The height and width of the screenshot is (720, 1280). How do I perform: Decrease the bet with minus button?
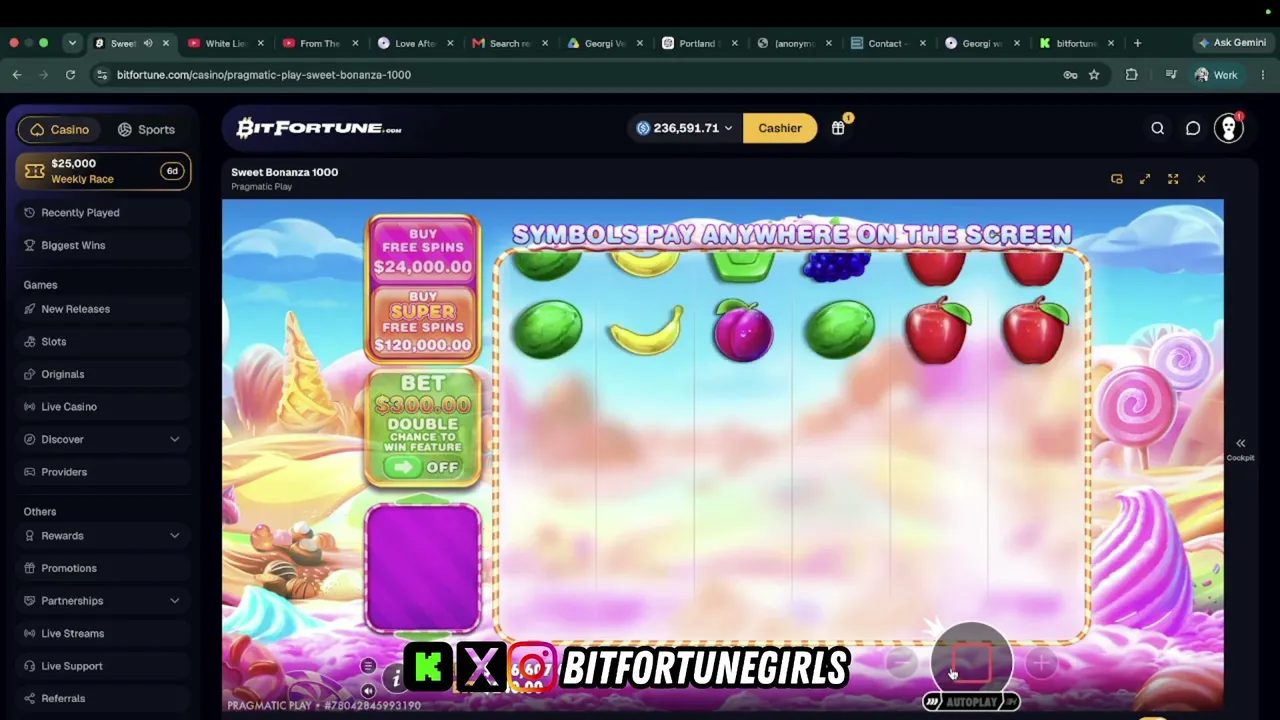(900, 662)
